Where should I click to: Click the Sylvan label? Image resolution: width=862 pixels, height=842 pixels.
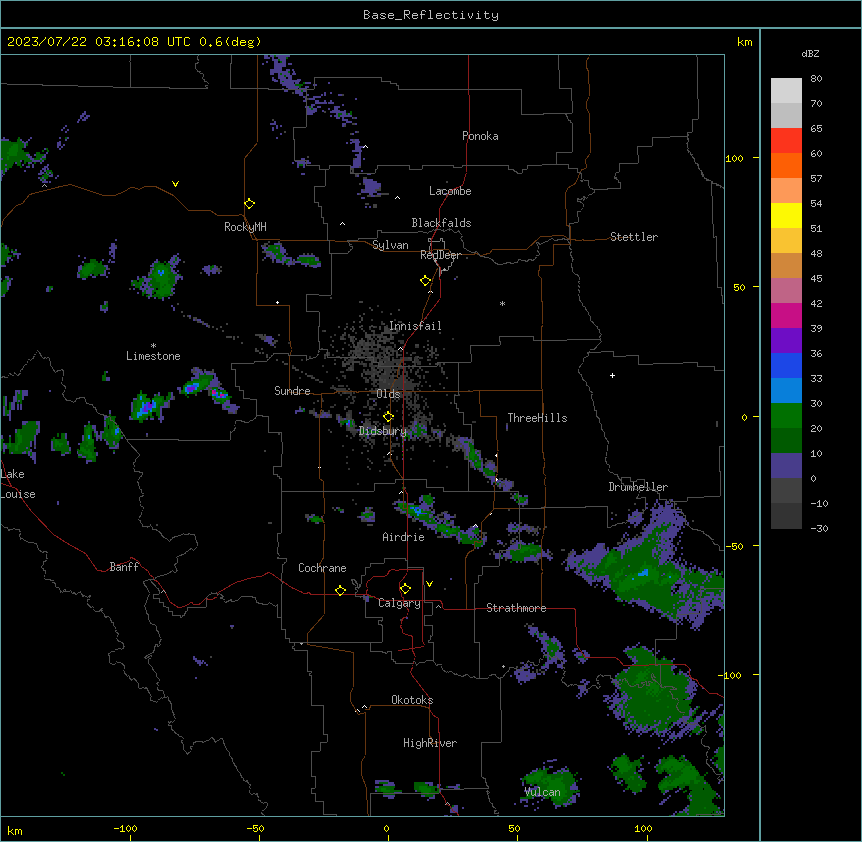(390, 245)
